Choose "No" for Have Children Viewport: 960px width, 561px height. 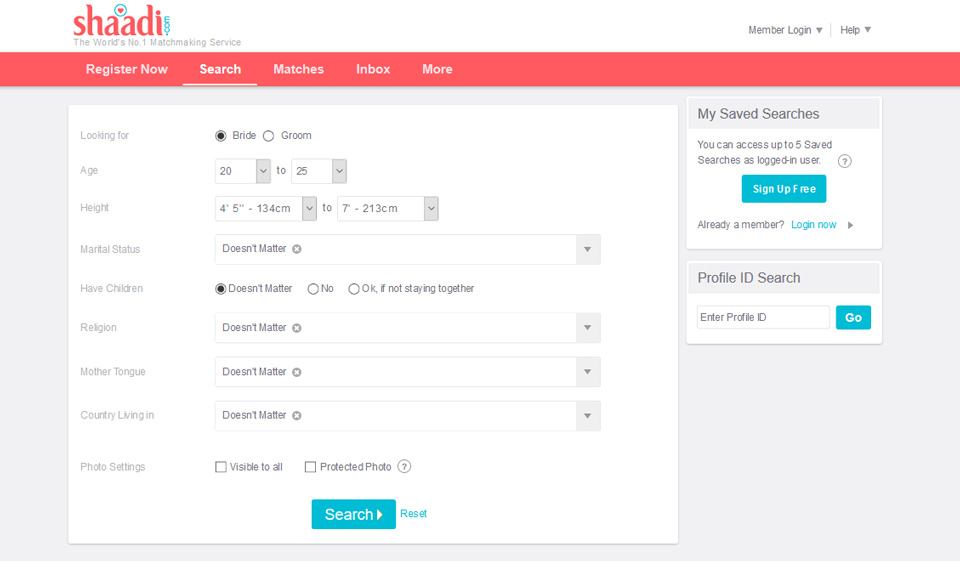[x=313, y=289]
